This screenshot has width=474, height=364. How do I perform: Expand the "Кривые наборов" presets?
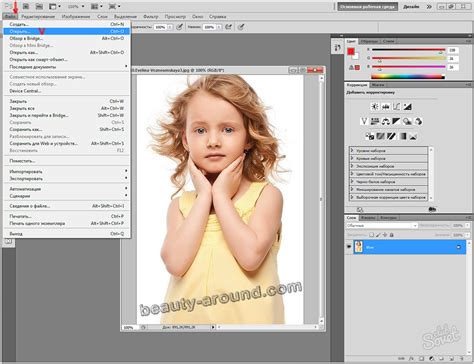352,158
